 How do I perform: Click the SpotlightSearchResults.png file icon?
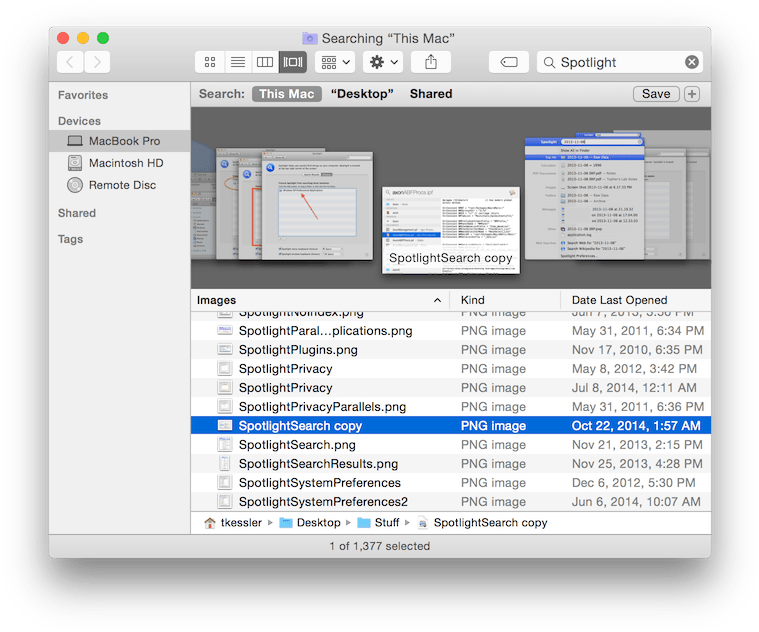225,463
